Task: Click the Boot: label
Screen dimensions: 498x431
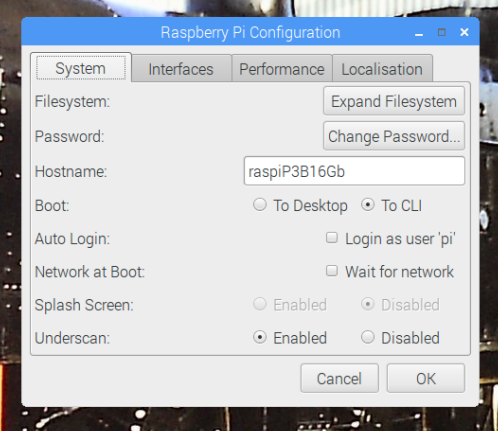Action: click(52, 206)
